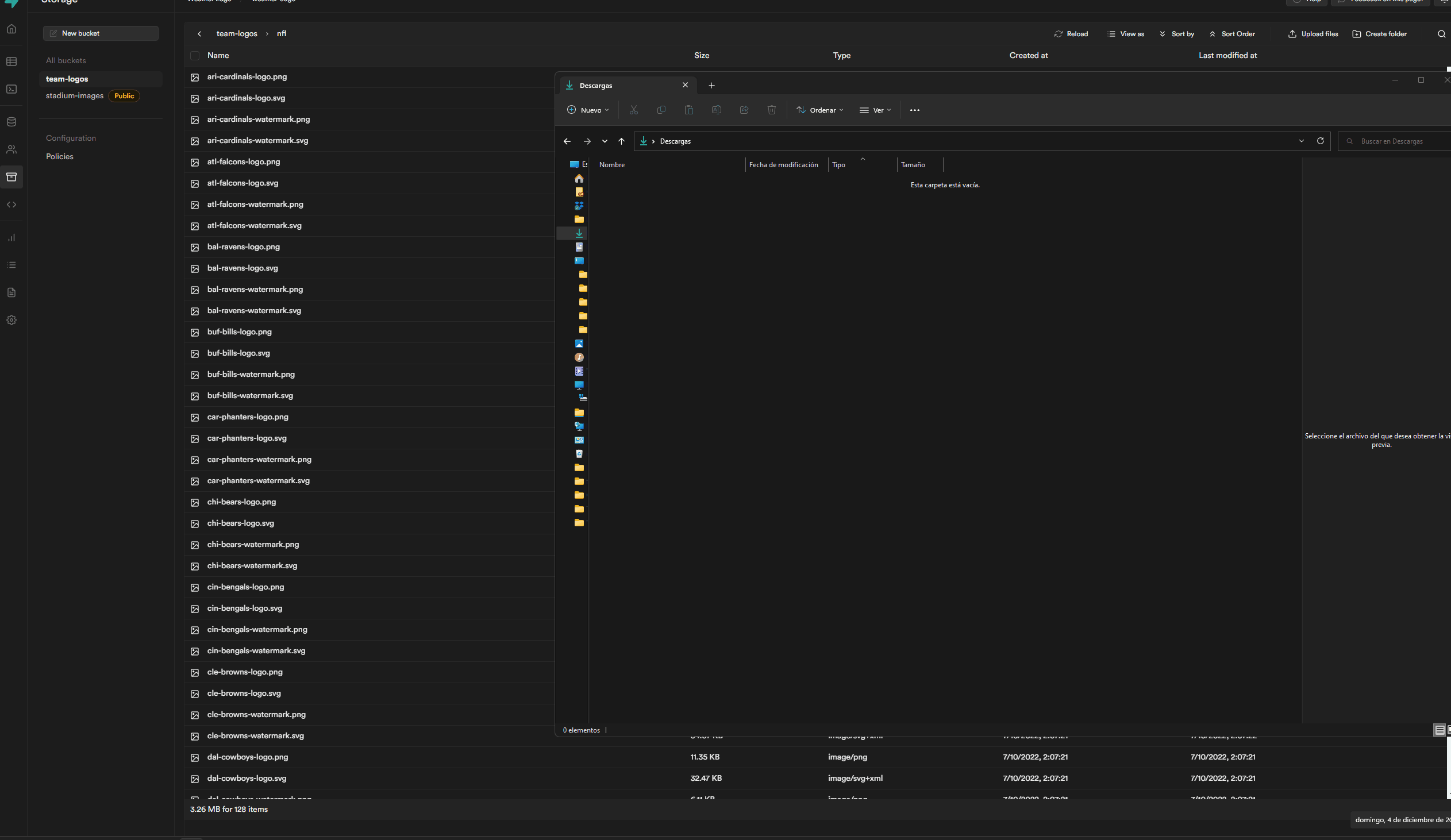
Task: Expand the Nuevo dropdown menu
Action: (588, 110)
